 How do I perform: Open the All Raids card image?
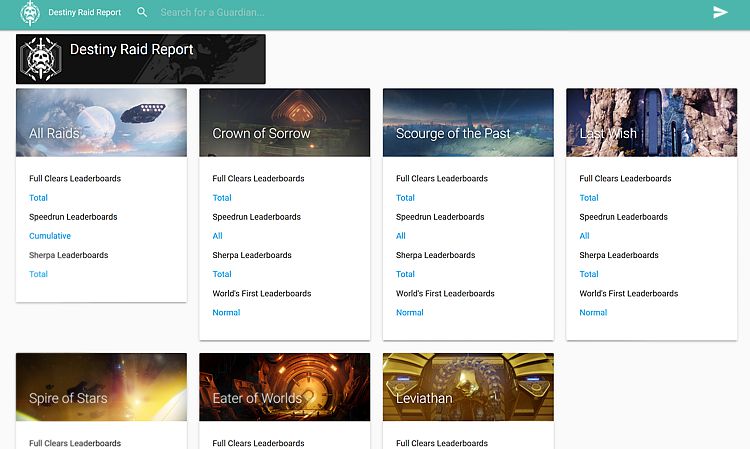[x=101, y=122]
